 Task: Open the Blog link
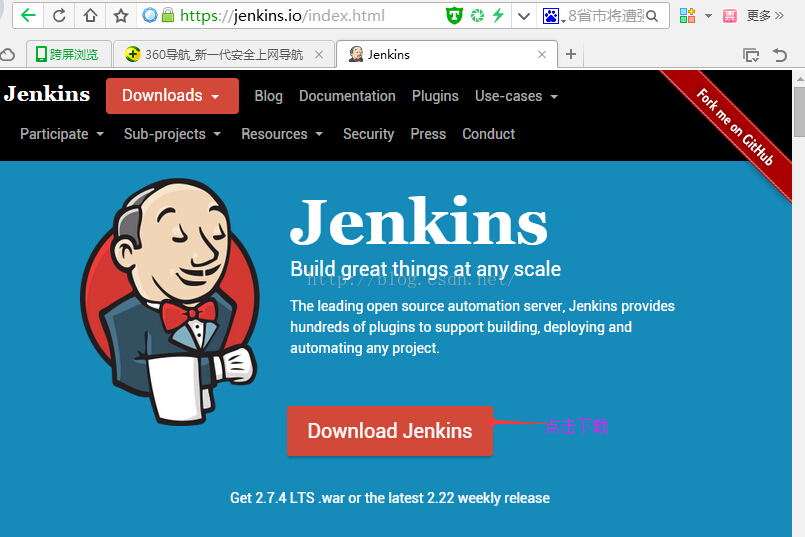click(x=269, y=96)
